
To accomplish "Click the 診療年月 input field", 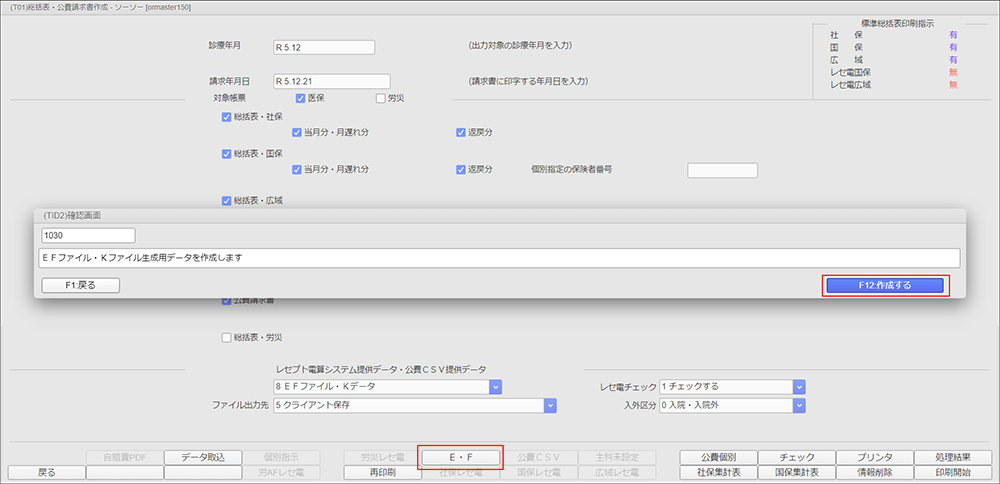I will tap(323, 47).
